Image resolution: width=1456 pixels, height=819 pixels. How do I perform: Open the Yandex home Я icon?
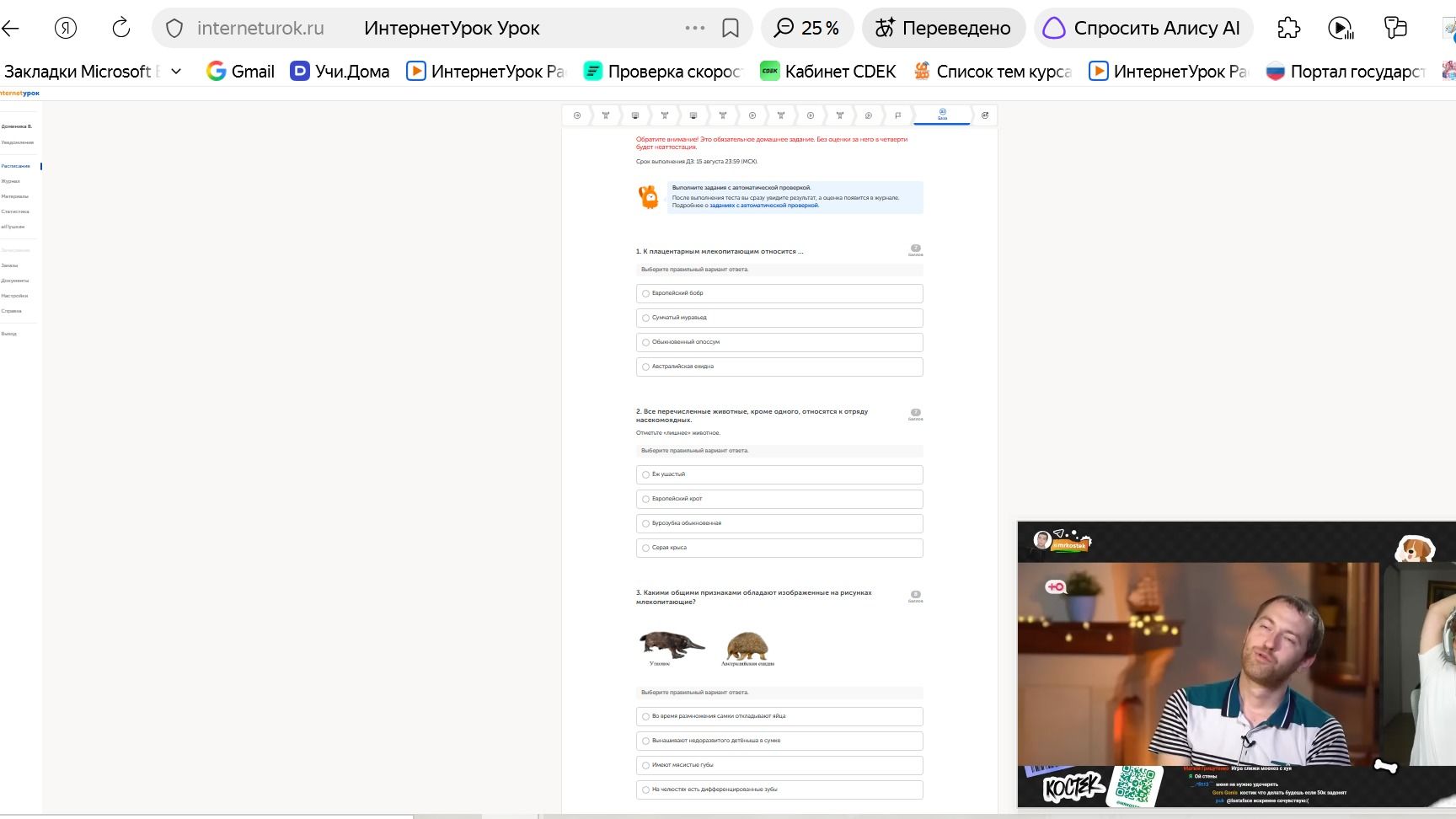click(66, 28)
